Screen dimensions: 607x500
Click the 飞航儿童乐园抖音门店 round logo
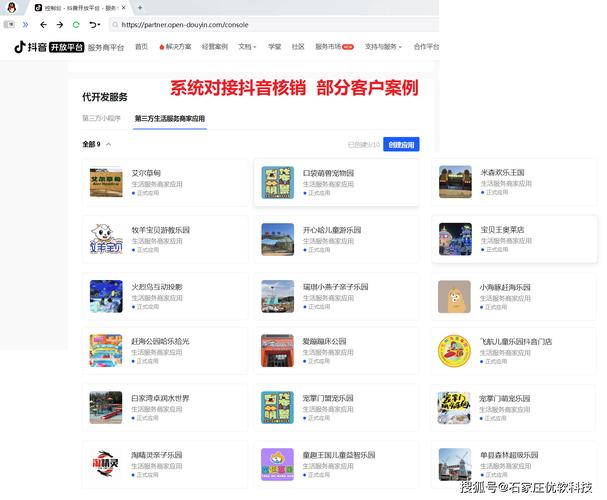(x=454, y=351)
